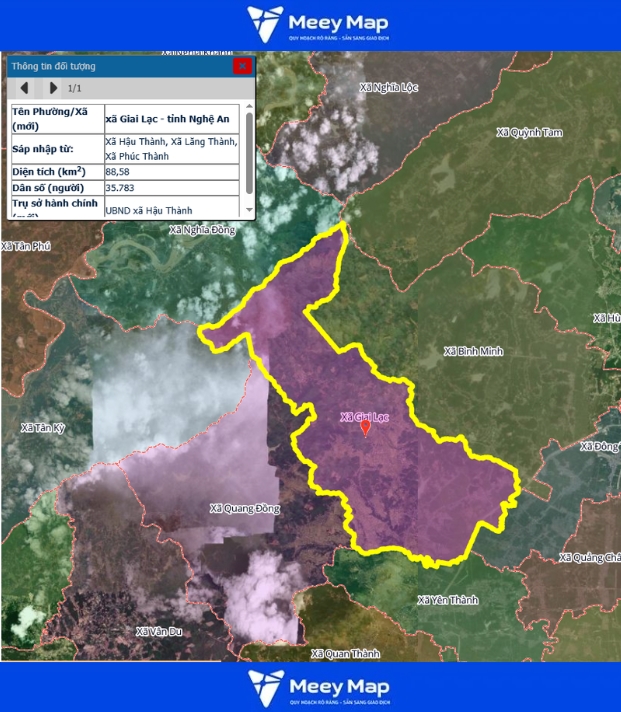Click the Xã Văn Du map label
The image size is (621, 712).
click(x=159, y=632)
